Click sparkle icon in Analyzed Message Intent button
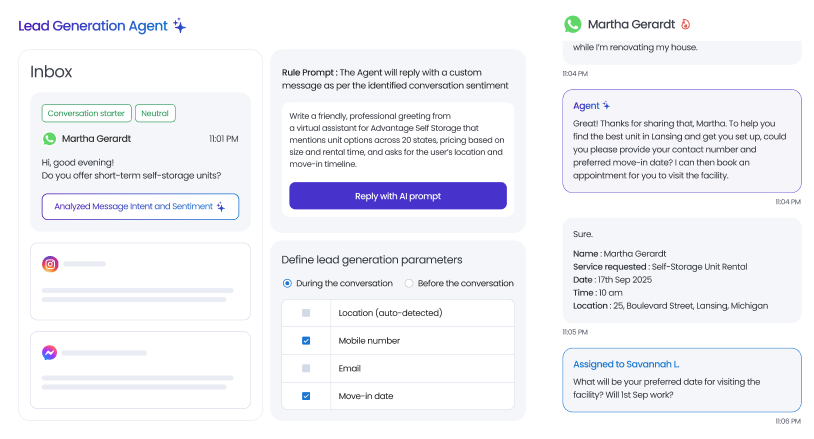Image resolution: width=814 pixels, height=439 pixels. (x=221, y=207)
